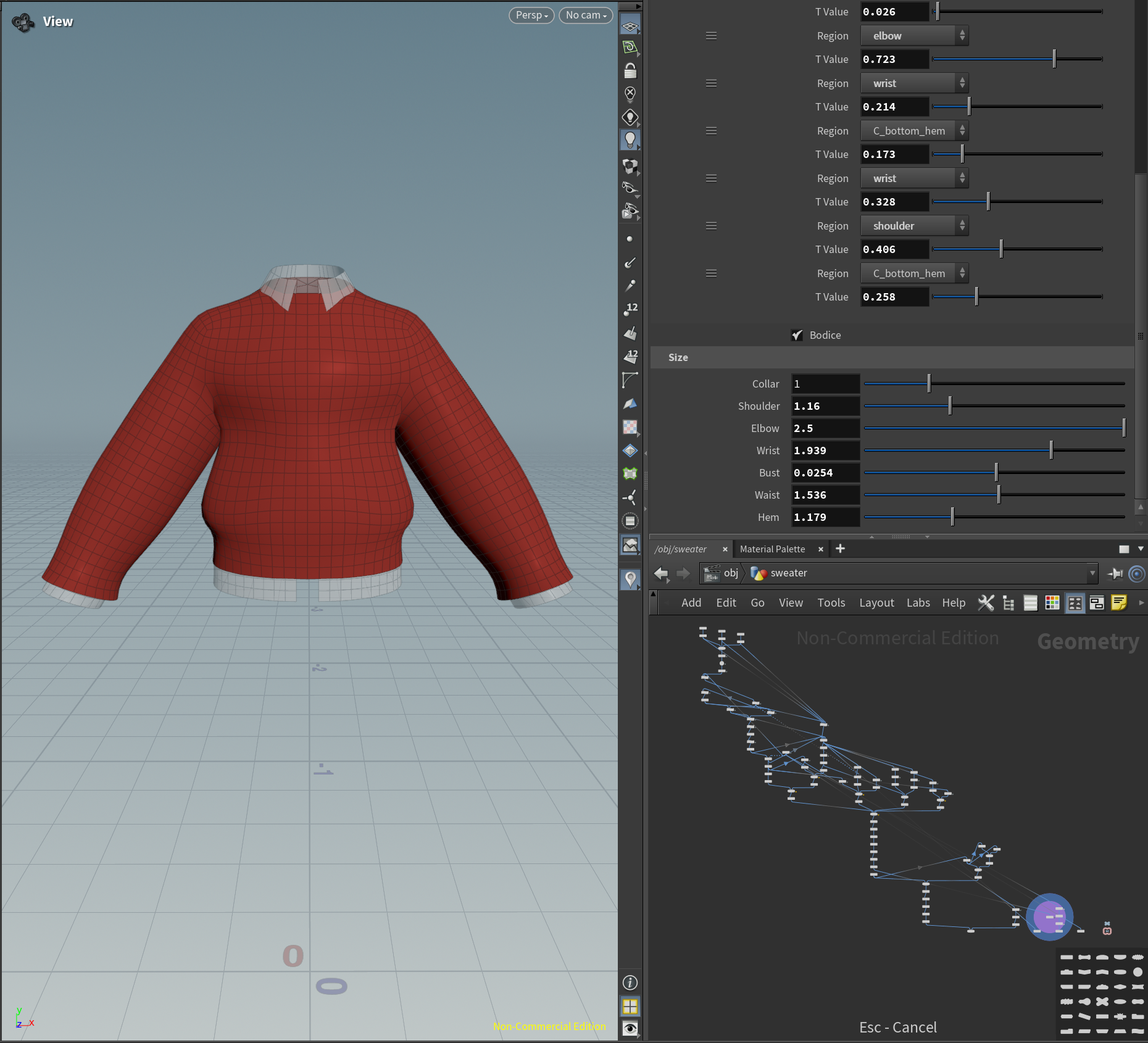Click the highlighted node shape palette icon
This screenshot has height=1043, width=1148.
(1075, 602)
